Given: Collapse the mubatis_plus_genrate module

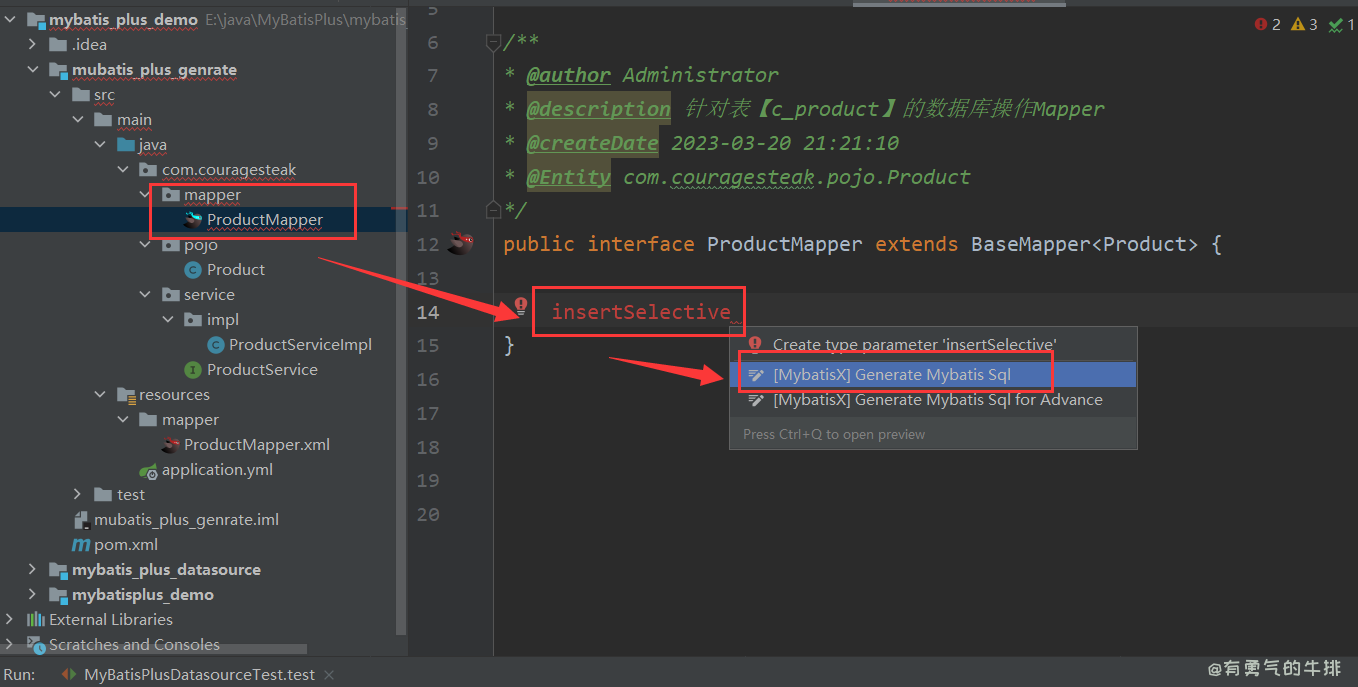Looking at the screenshot, I should click(33, 70).
